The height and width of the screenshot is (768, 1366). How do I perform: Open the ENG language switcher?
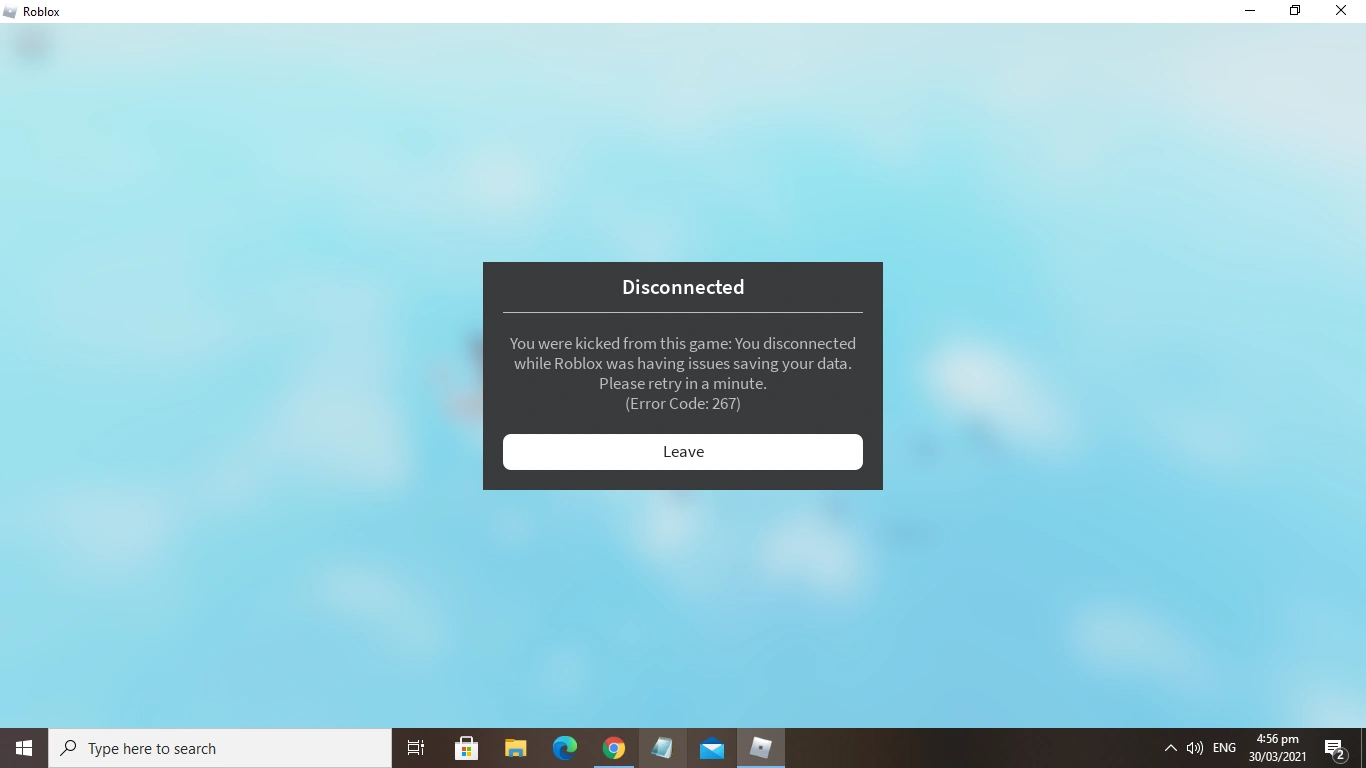1223,747
